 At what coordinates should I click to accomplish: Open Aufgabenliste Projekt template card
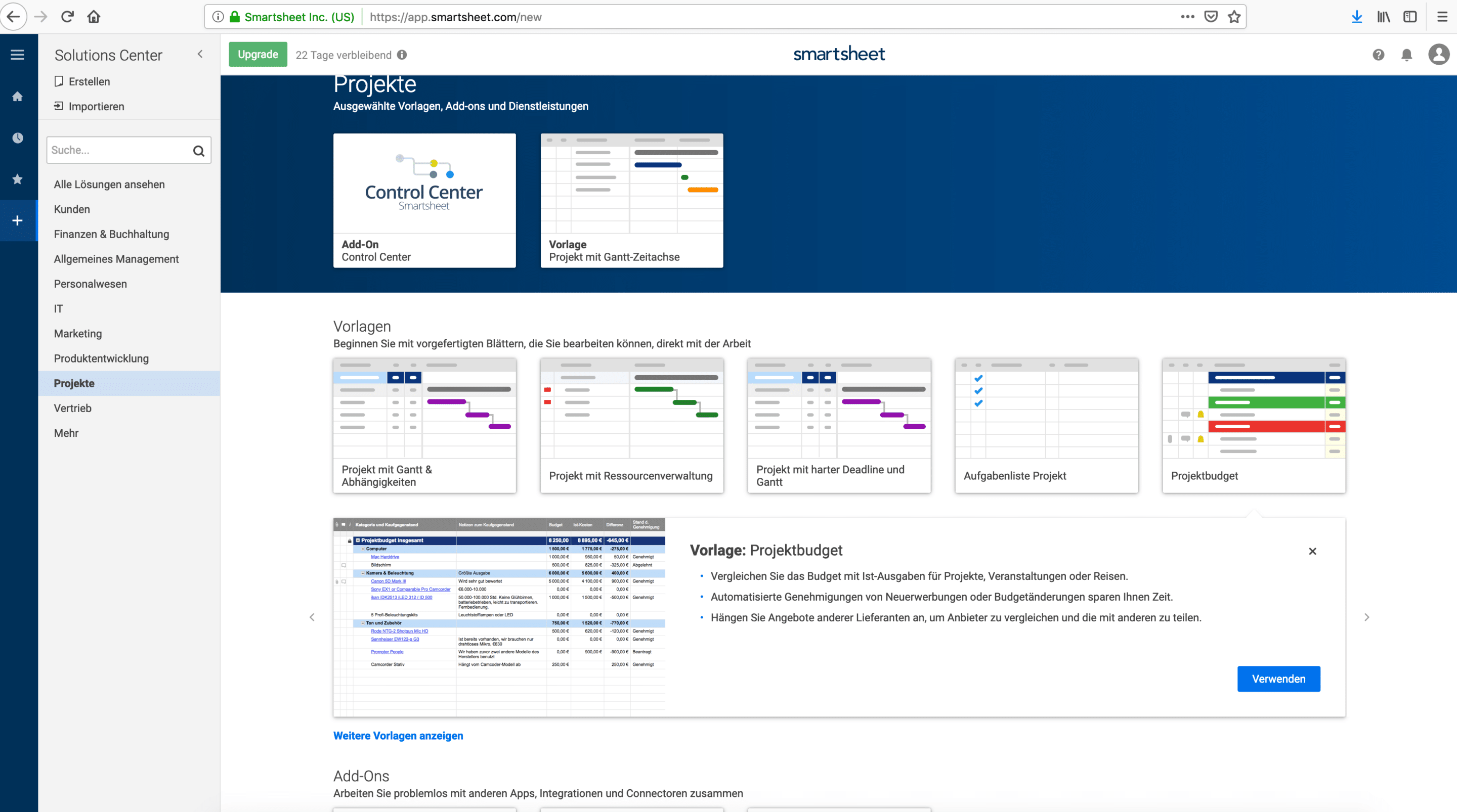(1046, 425)
